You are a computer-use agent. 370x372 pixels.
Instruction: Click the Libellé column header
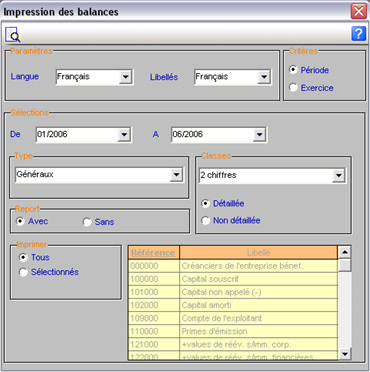point(259,253)
